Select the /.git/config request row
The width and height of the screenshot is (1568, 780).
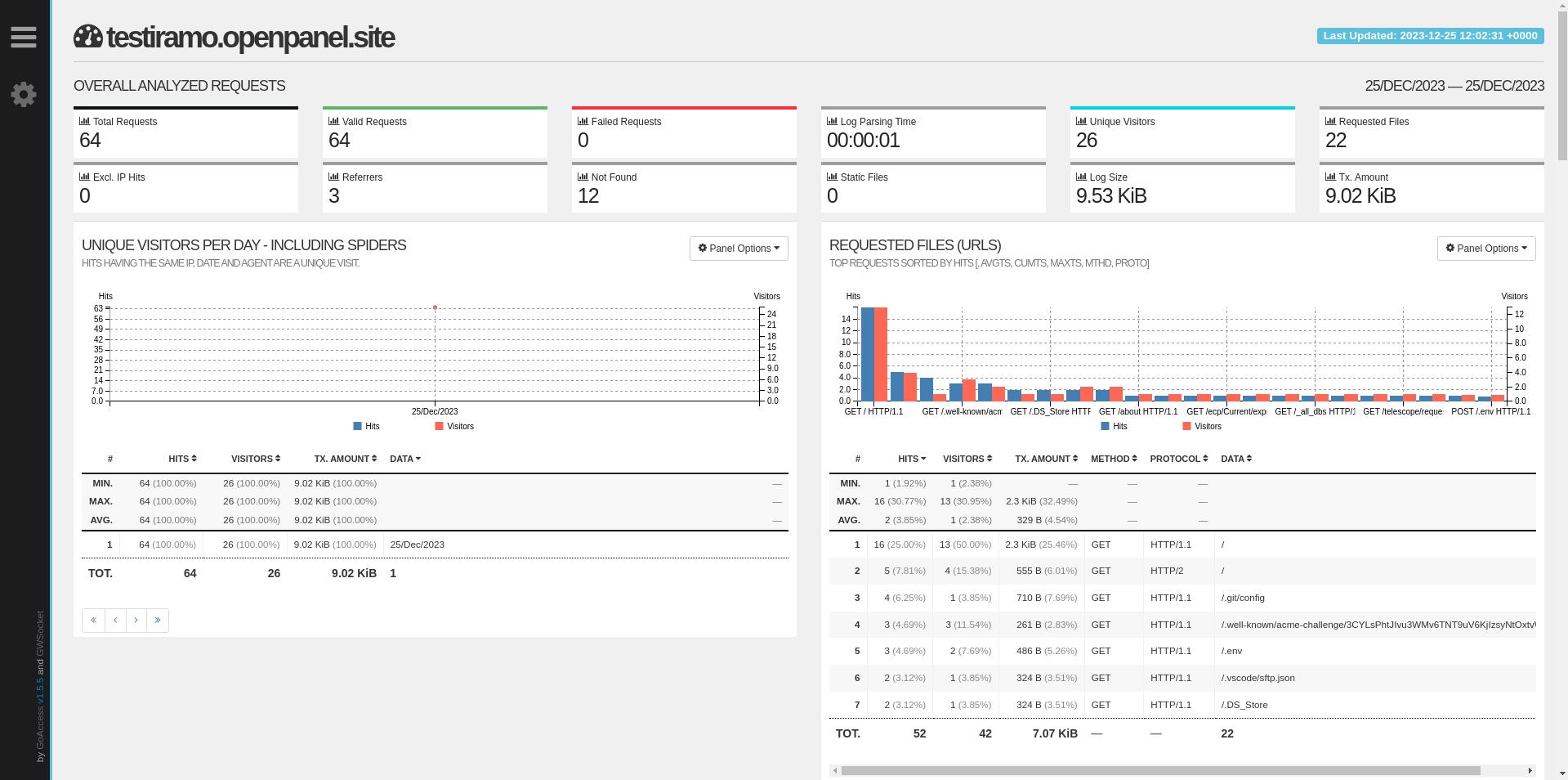click(1182, 598)
